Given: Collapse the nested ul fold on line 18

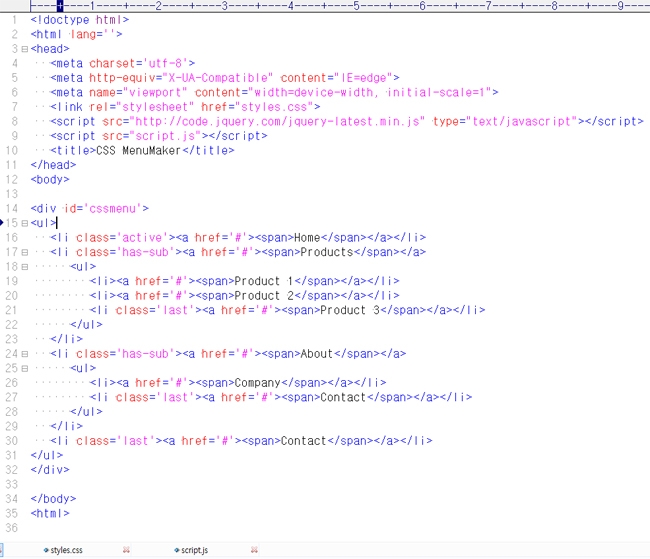Looking at the screenshot, I should pos(24,267).
